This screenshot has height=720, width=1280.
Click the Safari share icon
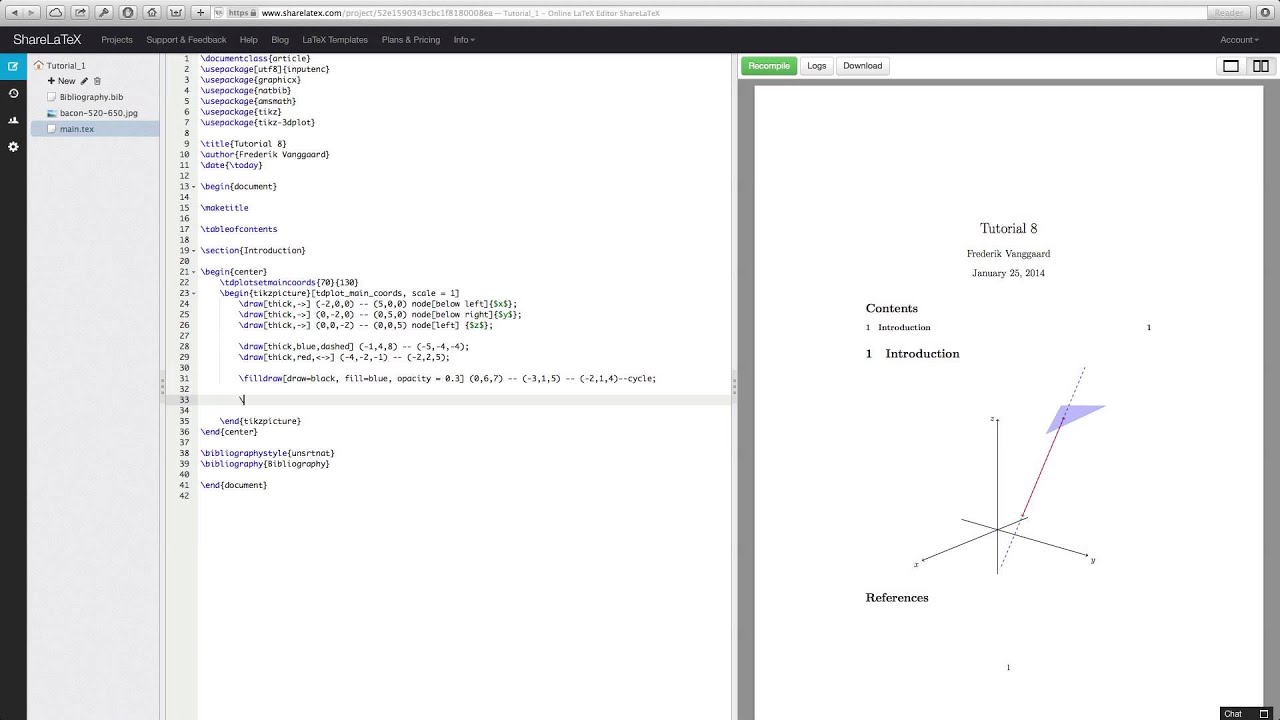(80, 13)
